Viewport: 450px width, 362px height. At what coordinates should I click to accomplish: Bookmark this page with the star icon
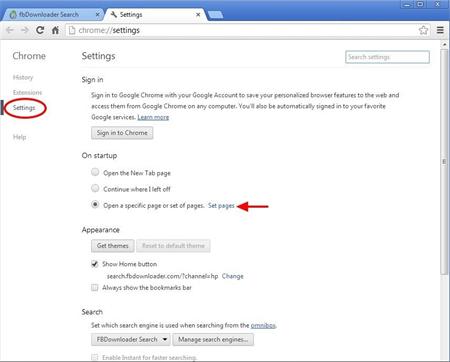pos(423,30)
